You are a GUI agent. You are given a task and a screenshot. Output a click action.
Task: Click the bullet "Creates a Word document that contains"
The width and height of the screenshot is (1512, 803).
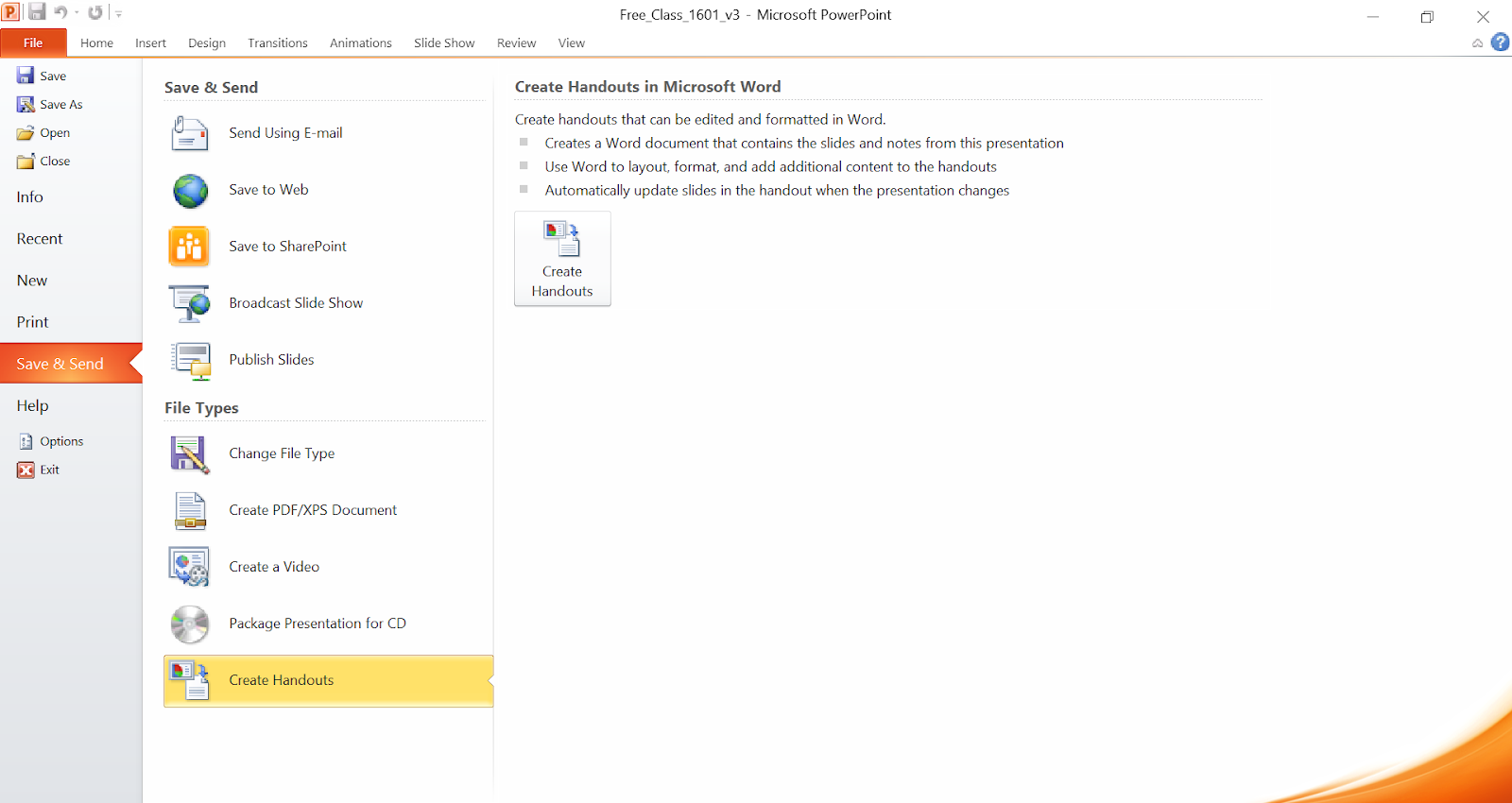804,144
